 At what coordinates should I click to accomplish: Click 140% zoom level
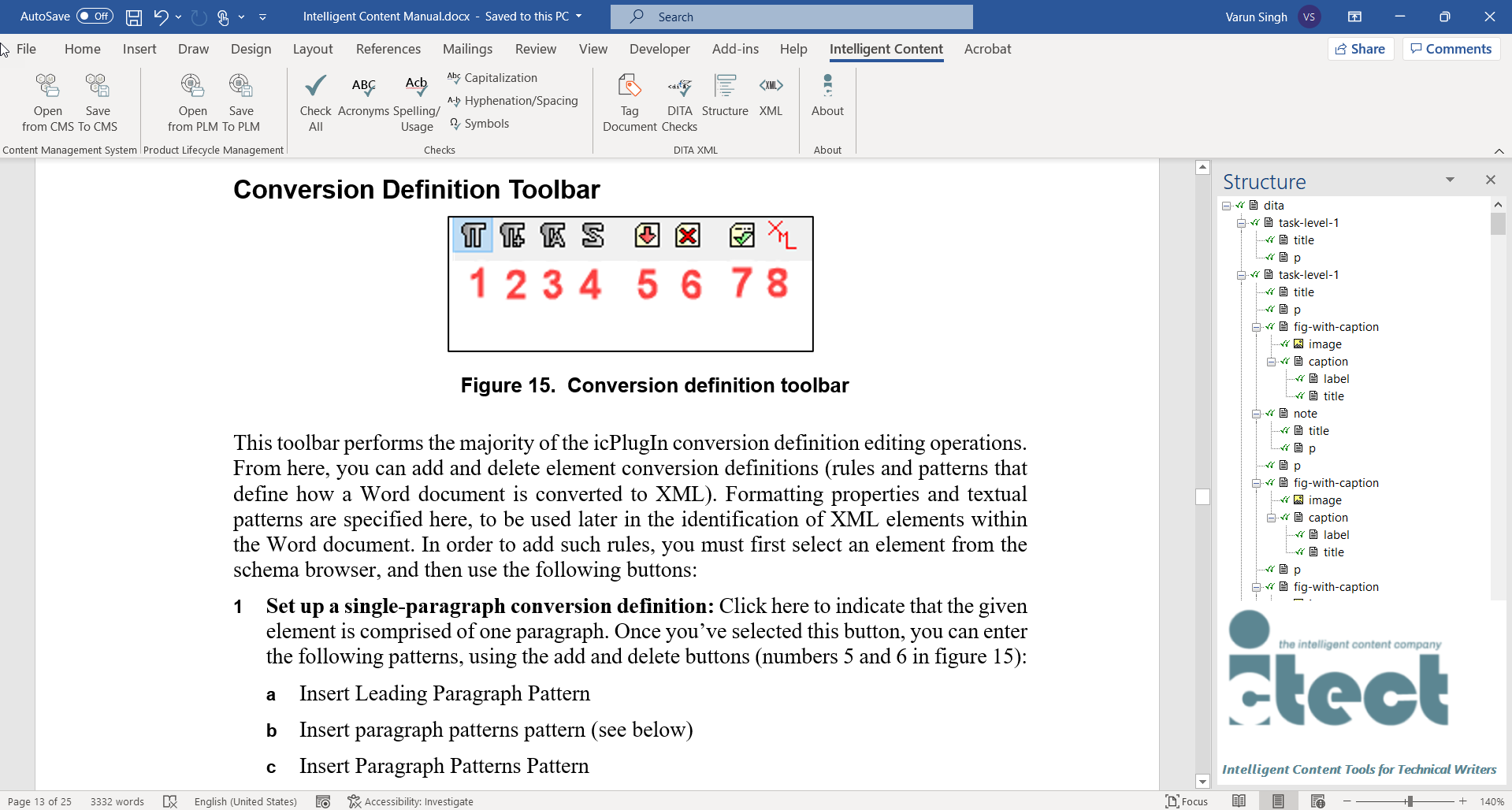point(1492,801)
